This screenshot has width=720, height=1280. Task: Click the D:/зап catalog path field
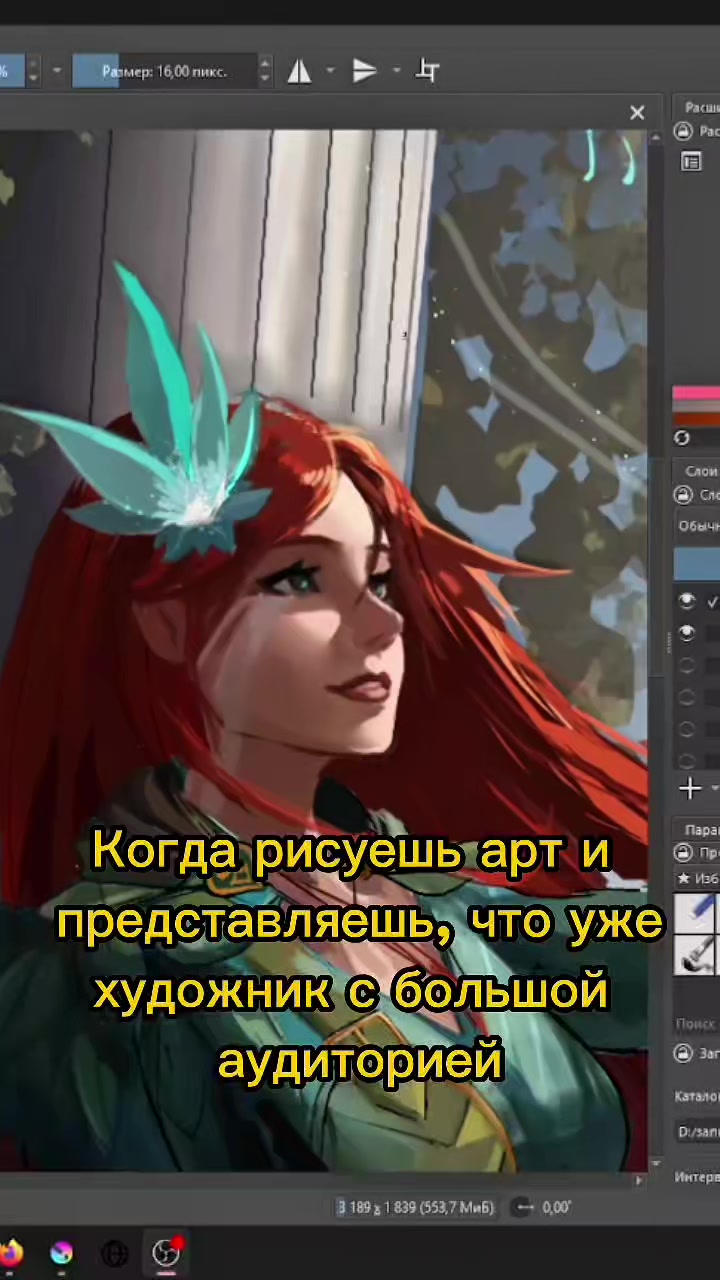click(698, 1132)
